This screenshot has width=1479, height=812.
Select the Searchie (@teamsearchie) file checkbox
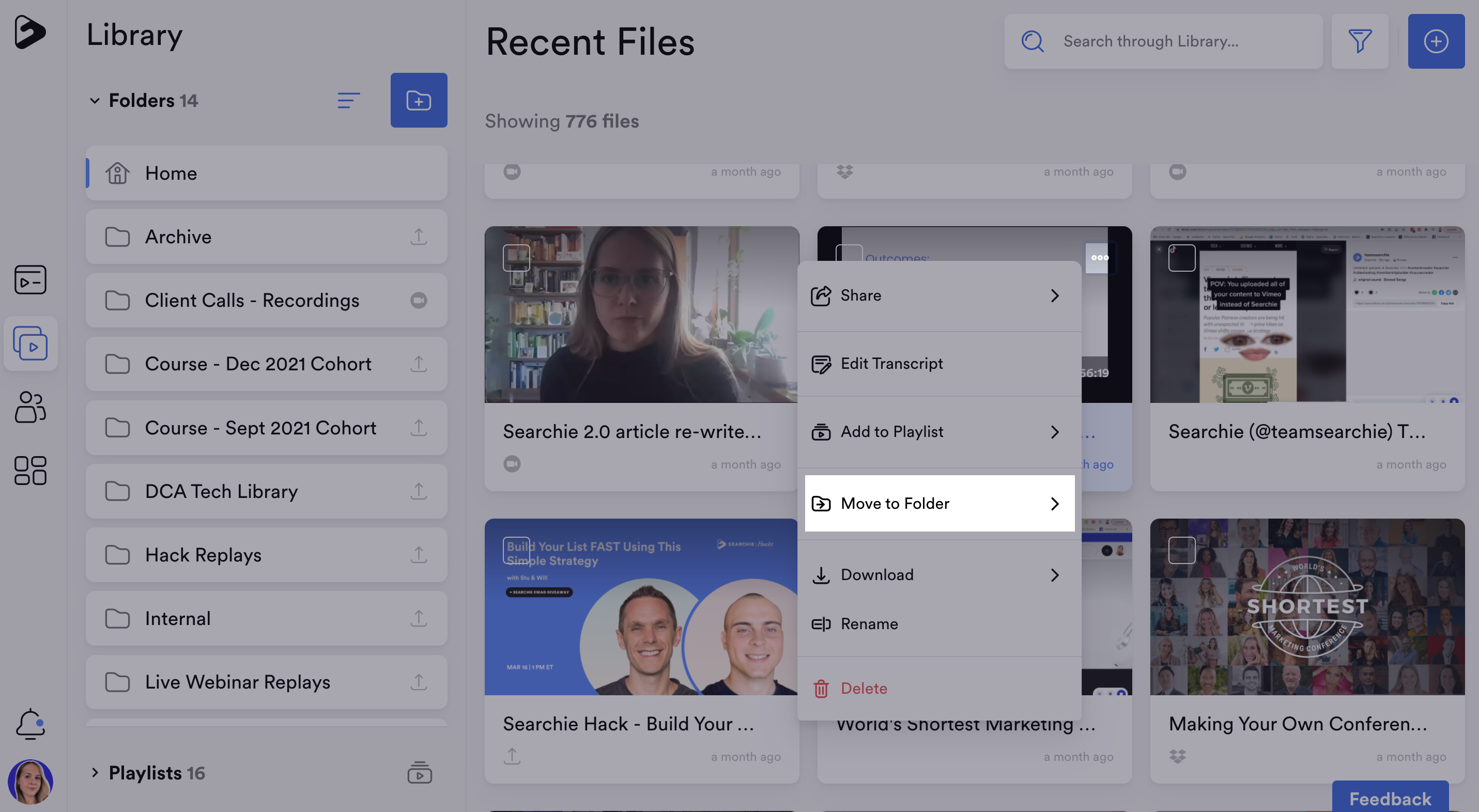click(1181, 258)
